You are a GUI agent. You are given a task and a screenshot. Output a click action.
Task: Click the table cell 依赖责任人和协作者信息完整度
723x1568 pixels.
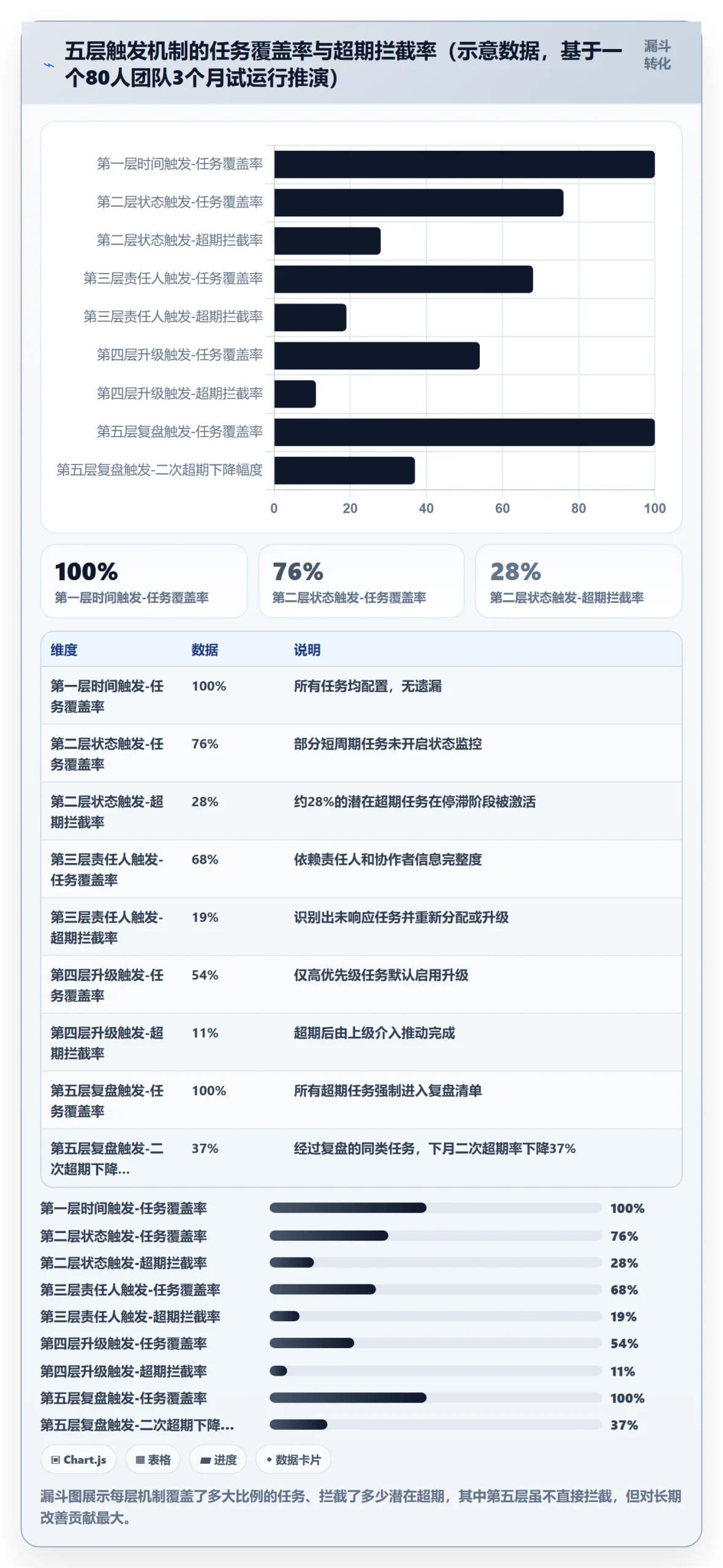[x=388, y=859]
